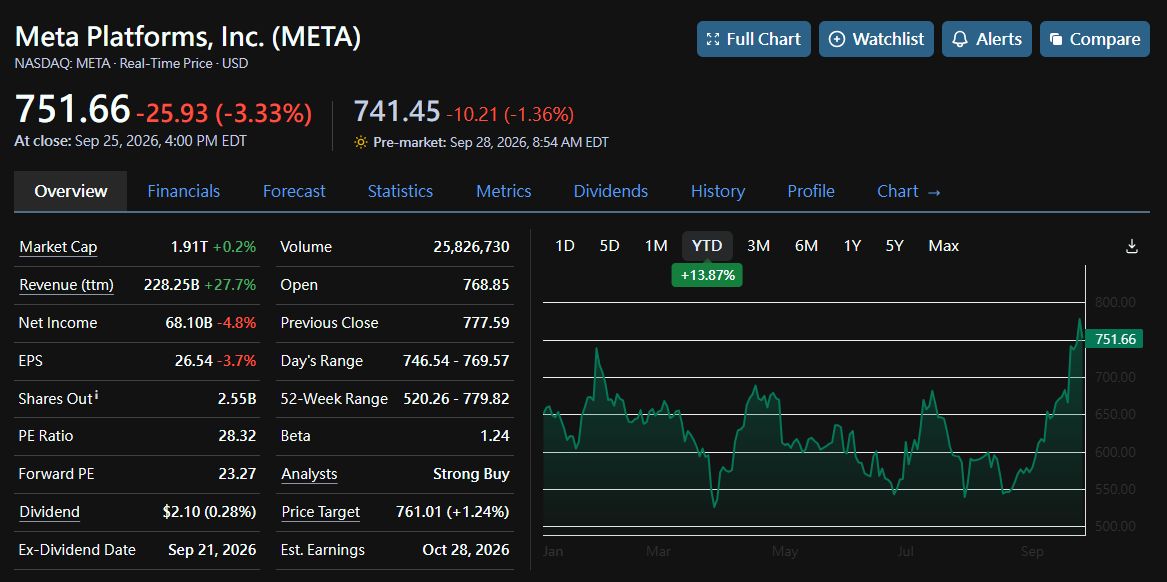Image resolution: width=1167 pixels, height=582 pixels.
Task: Open the Alerts button
Action: click(x=986, y=39)
